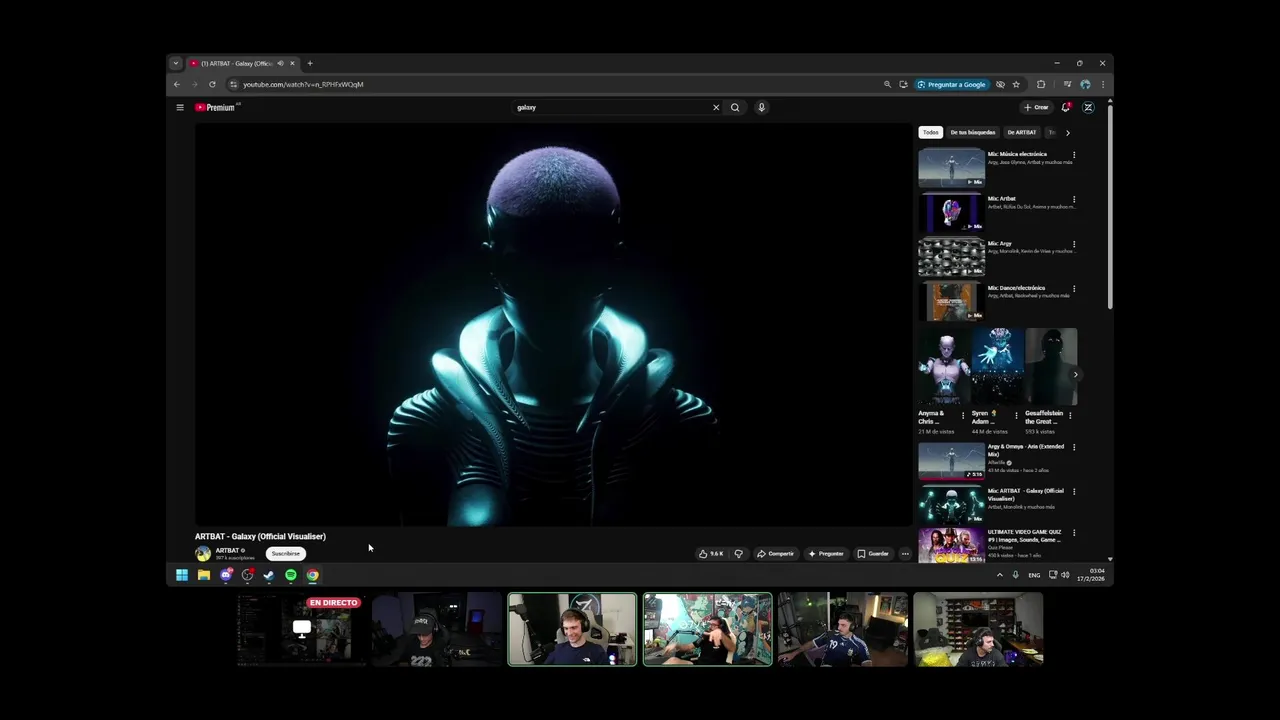Open the Anyma & Chris short
1280x720 pixels.
944,366
